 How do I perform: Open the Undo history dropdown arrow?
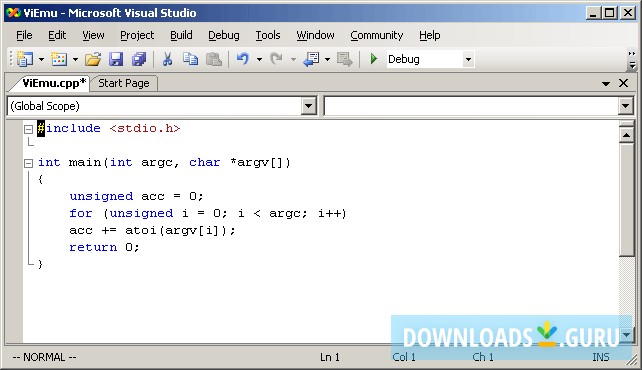[259, 59]
